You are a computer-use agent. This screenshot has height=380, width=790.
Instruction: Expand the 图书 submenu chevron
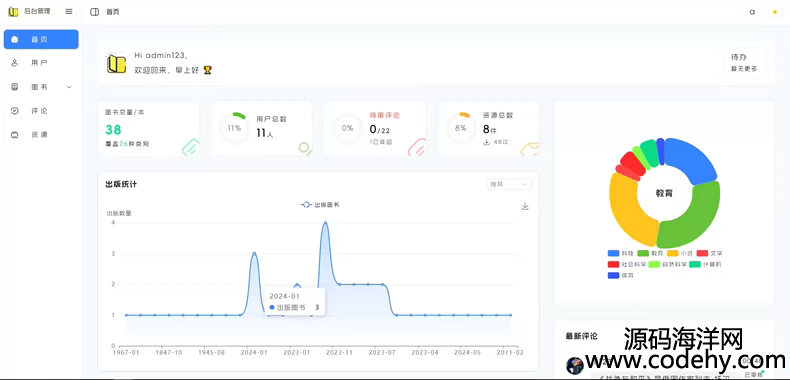(x=69, y=87)
